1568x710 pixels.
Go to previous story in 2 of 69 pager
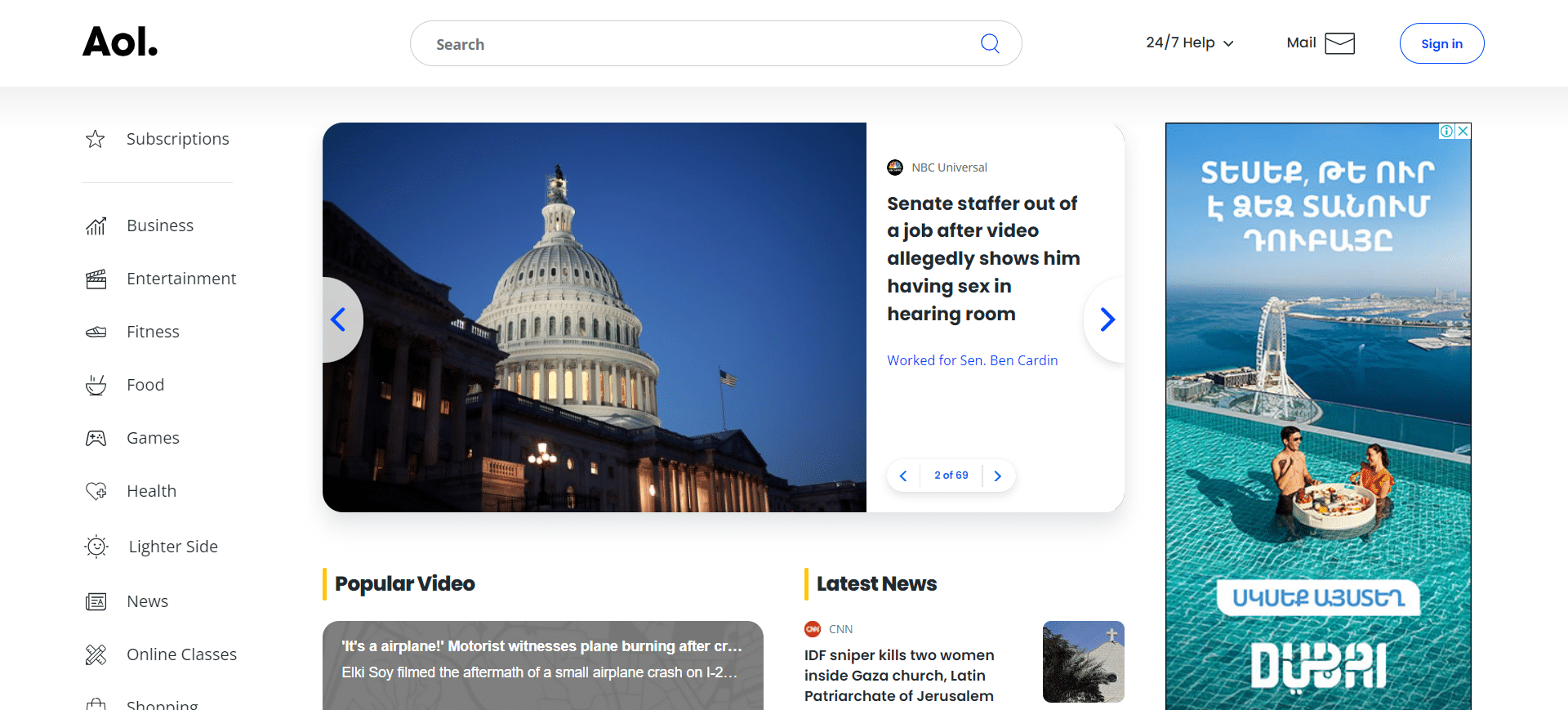point(903,476)
